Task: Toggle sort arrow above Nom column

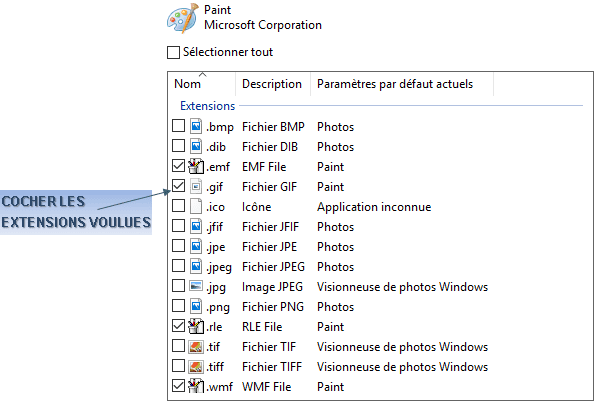Action: tap(203, 75)
